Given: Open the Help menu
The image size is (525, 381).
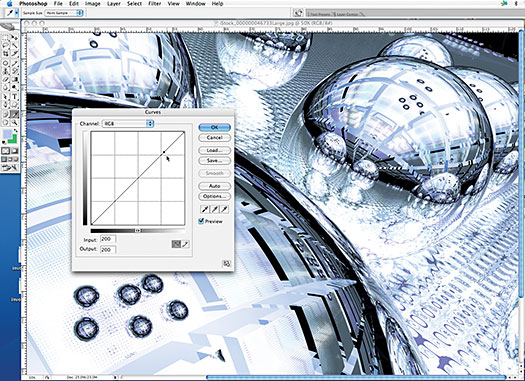Looking at the screenshot, I should tap(217, 4).
